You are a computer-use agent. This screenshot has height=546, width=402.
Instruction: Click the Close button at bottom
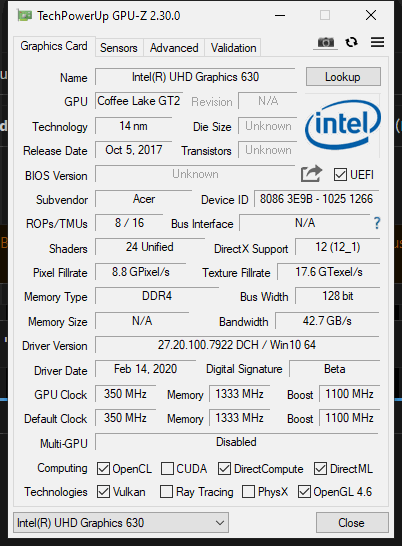[x=352, y=523]
